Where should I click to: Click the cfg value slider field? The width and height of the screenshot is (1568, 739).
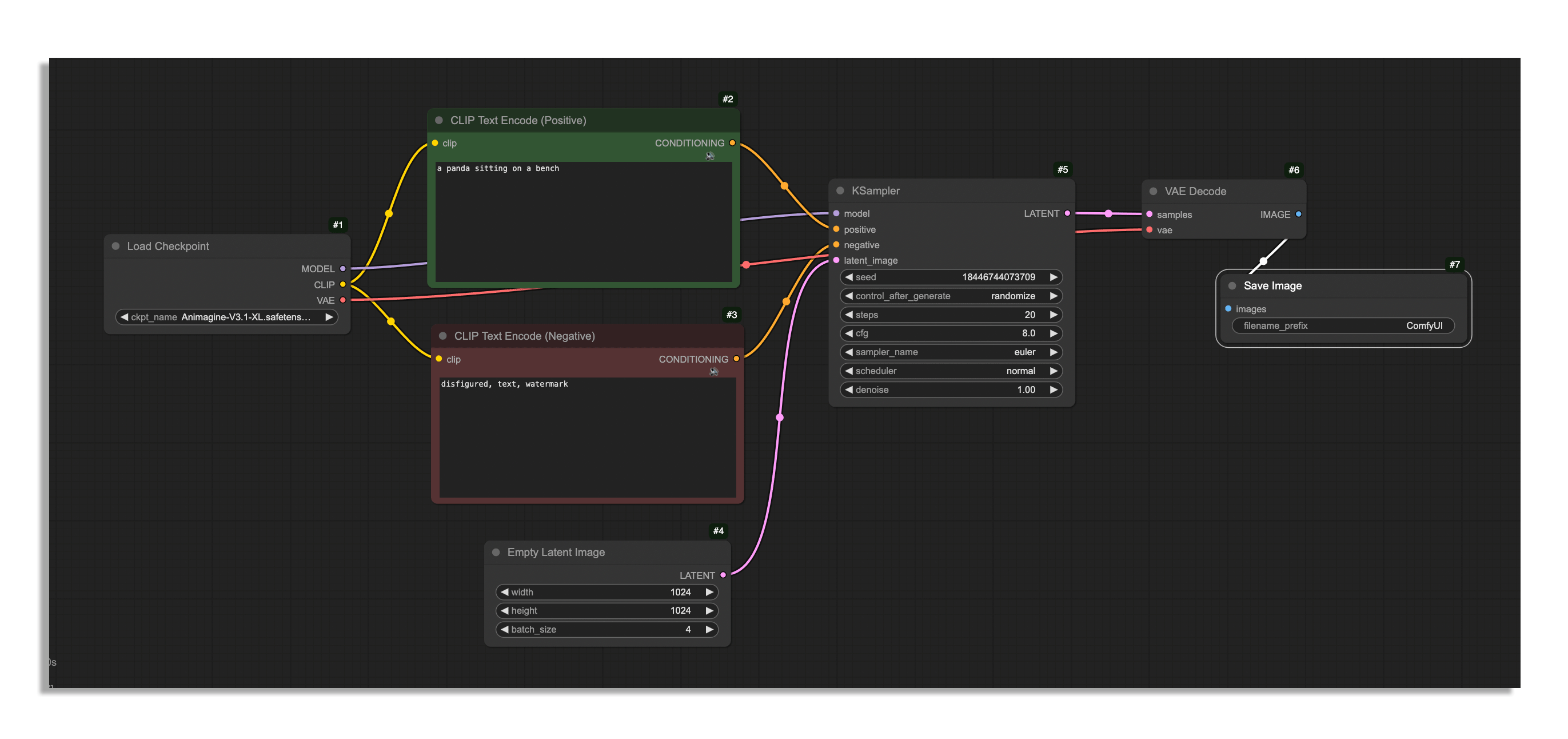point(951,333)
